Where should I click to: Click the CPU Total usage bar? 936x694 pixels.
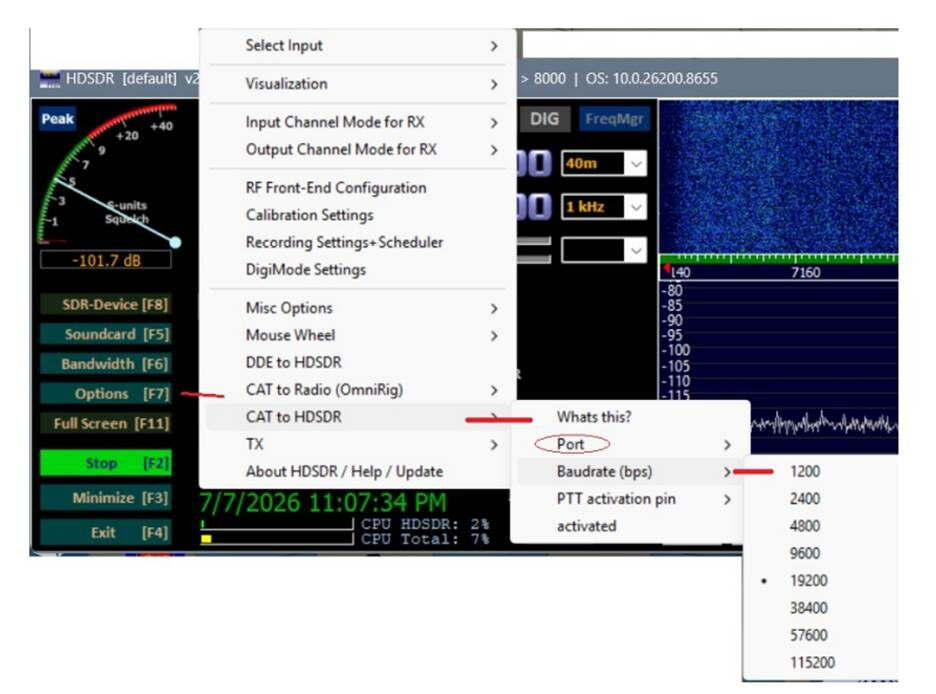(277, 539)
